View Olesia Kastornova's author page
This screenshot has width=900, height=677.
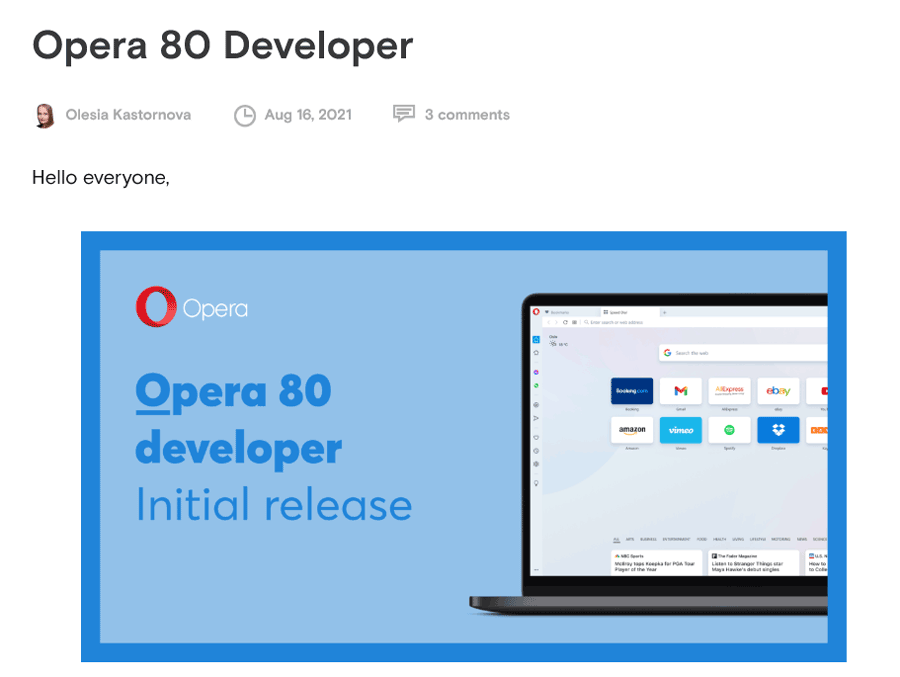click(x=130, y=114)
